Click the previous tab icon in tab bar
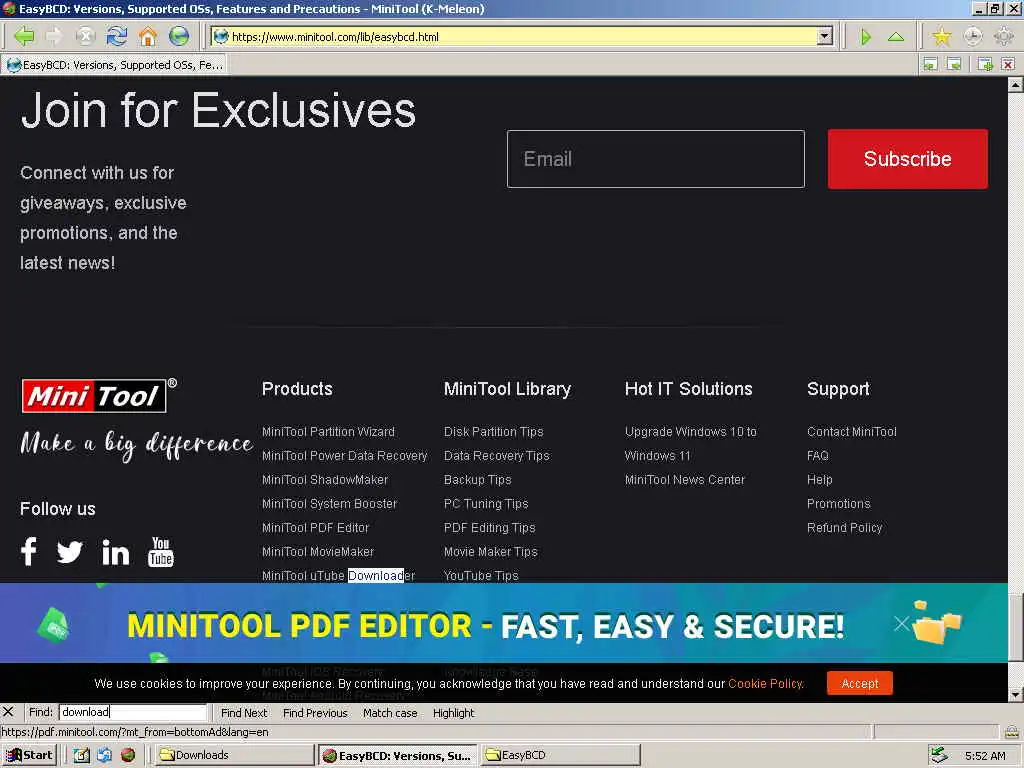The image size is (1024, 768). pos(931,64)
